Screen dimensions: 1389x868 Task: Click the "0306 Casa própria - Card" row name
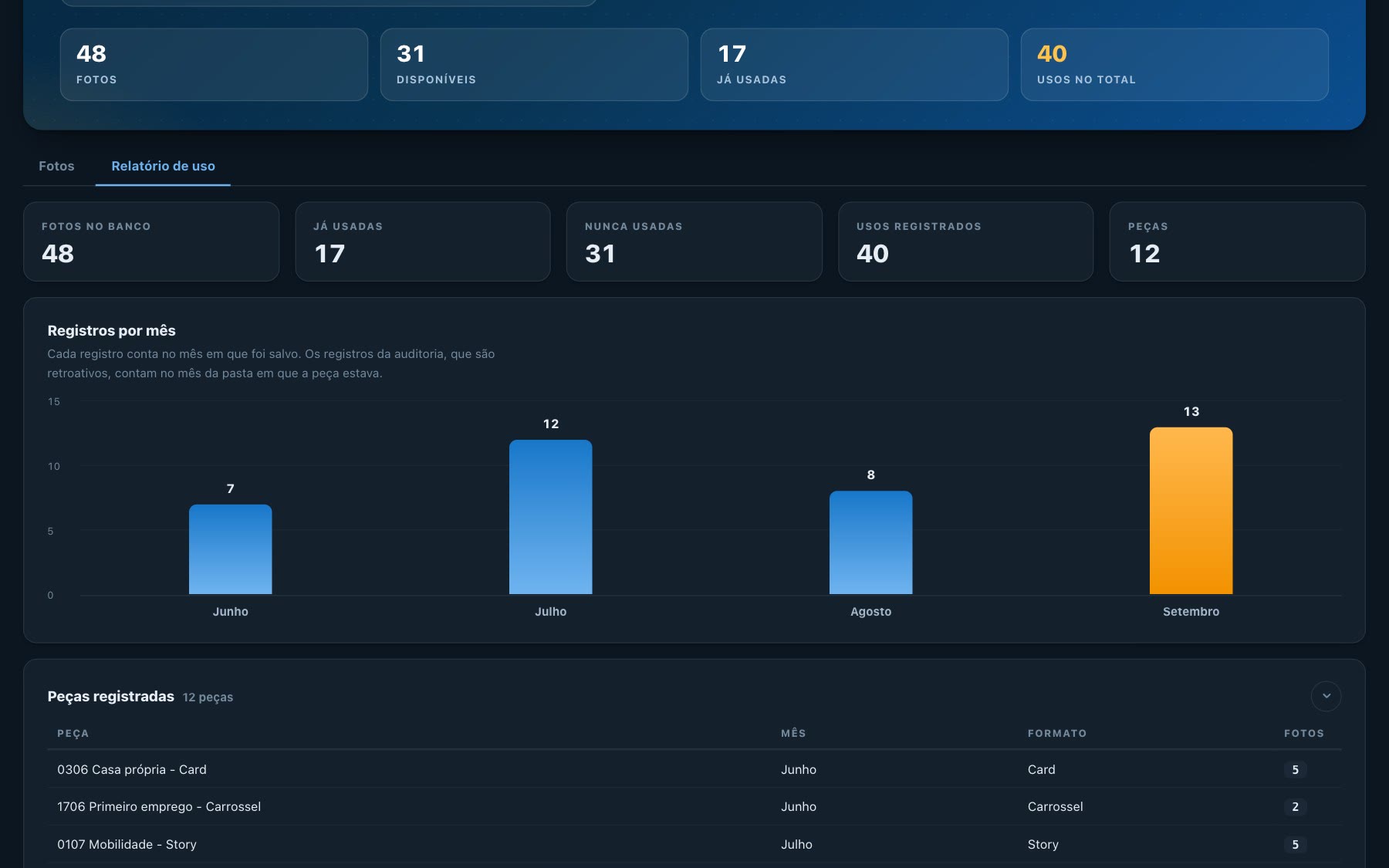point(132,769)
